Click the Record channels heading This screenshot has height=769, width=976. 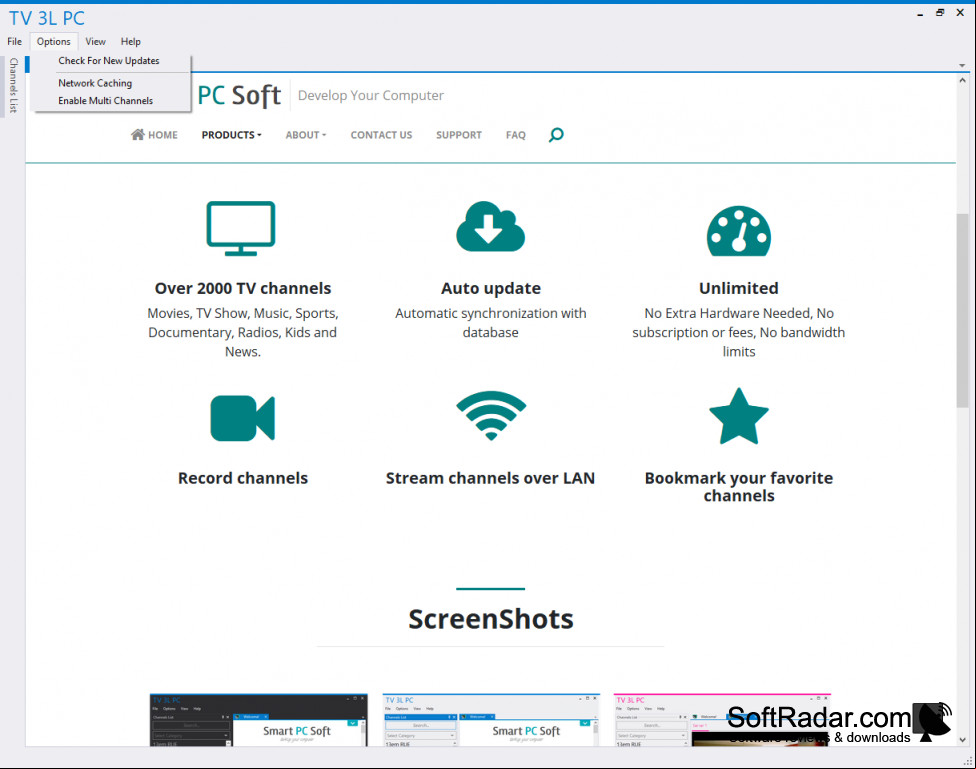[243, 478]
